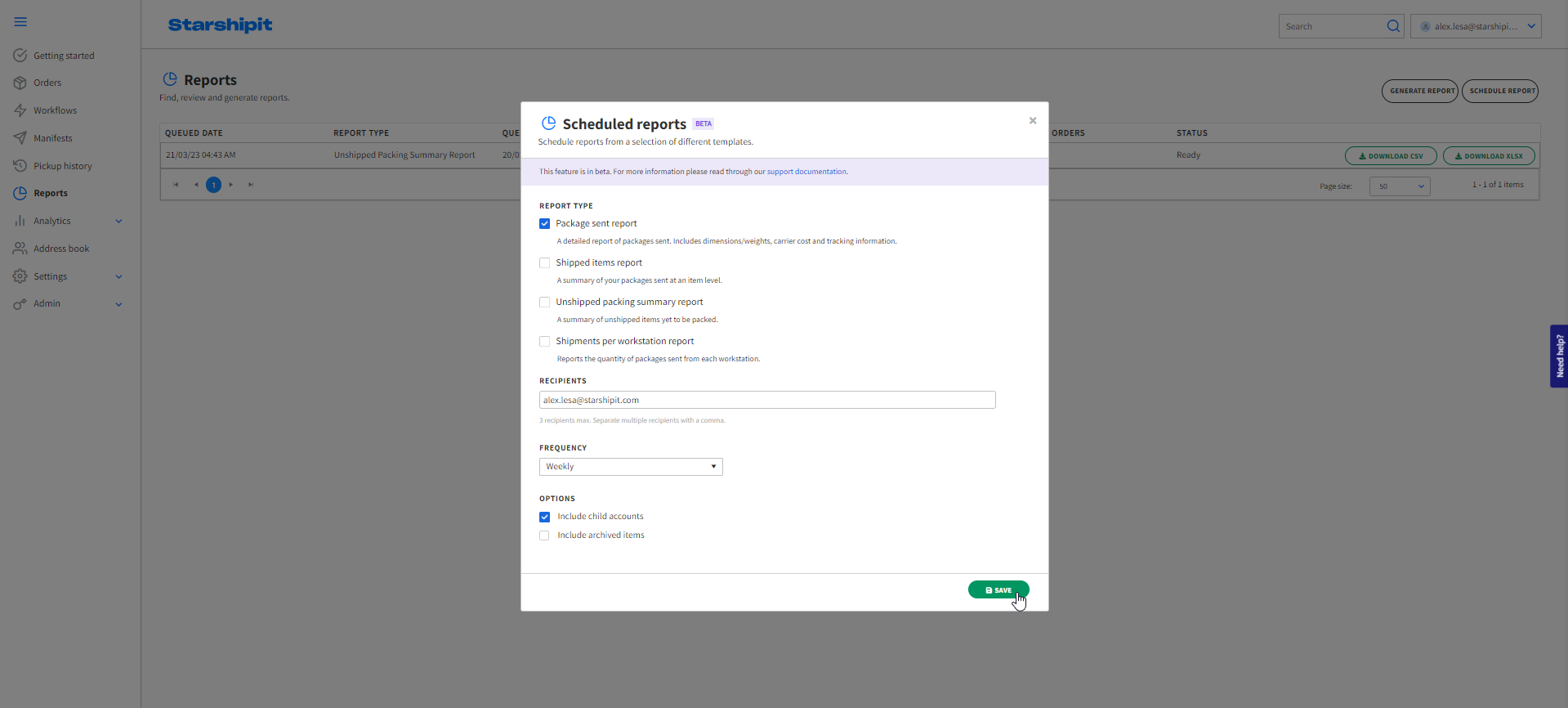The height and width of the screenshot is (708, 1568).
Task: Click the Generate Report button
Action: tap(1420, 91)
